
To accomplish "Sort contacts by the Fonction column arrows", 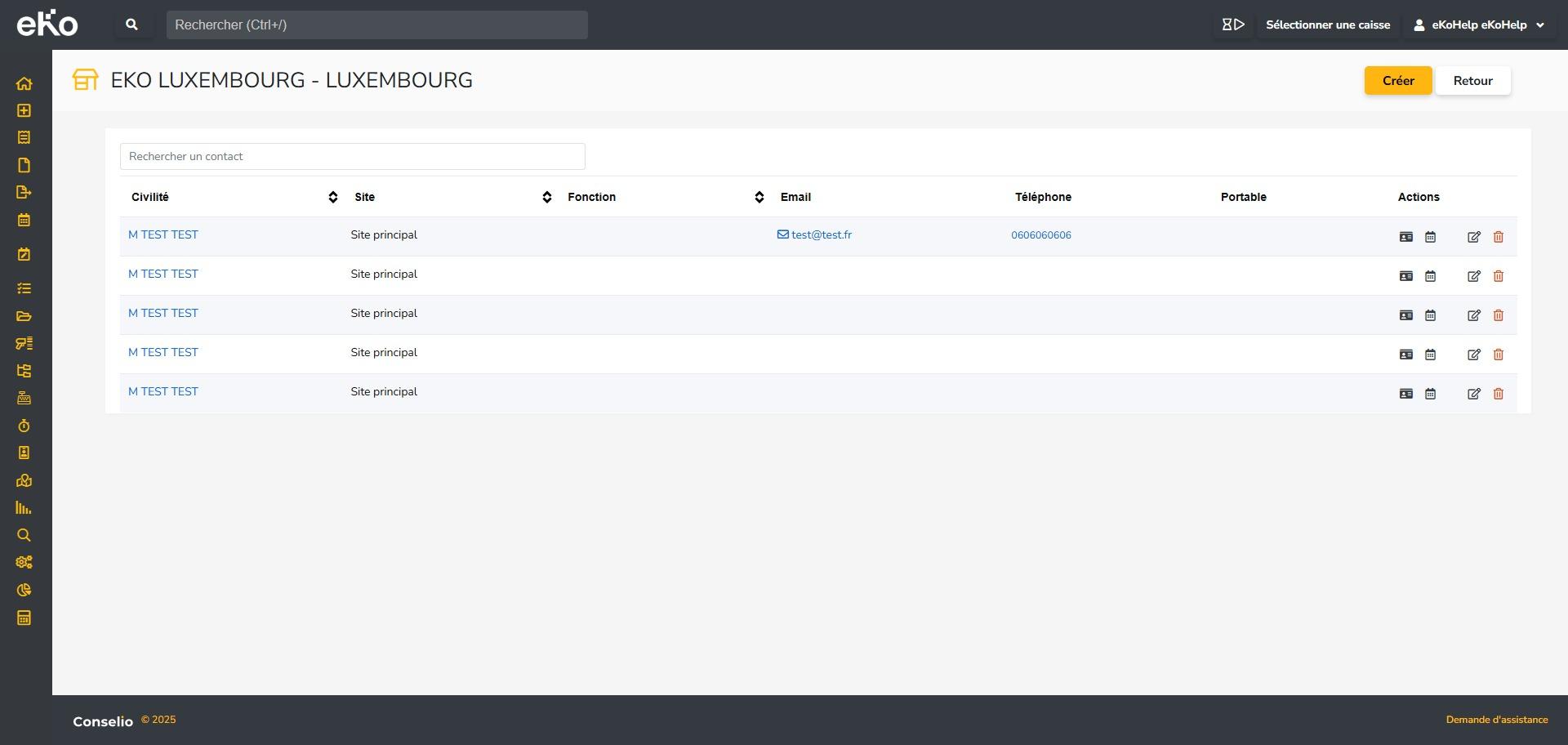I will click(759, 197).
